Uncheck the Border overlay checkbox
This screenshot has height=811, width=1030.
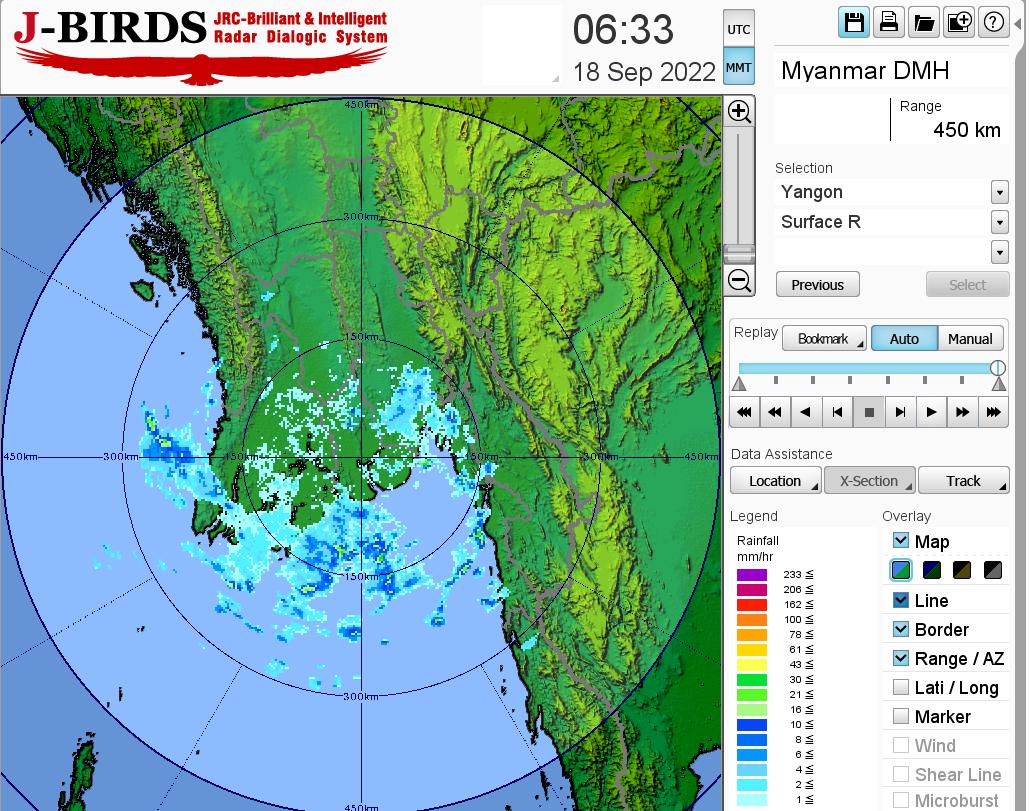[901, 629]
